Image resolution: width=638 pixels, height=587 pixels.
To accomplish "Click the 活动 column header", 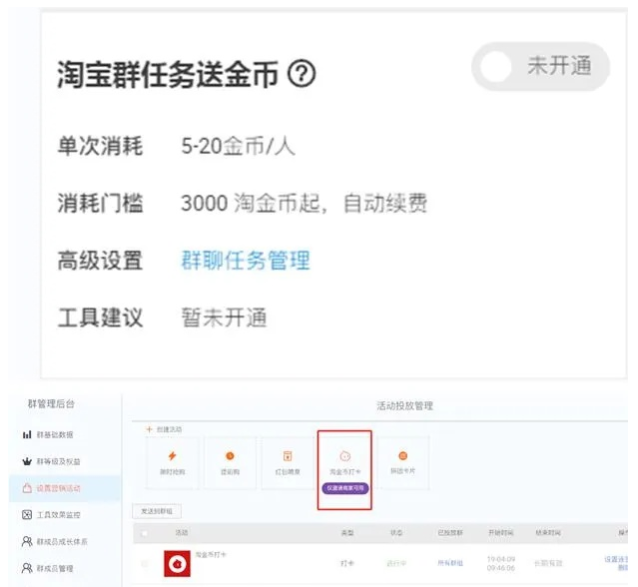I will pyautogui.click(x=181, y=532).
